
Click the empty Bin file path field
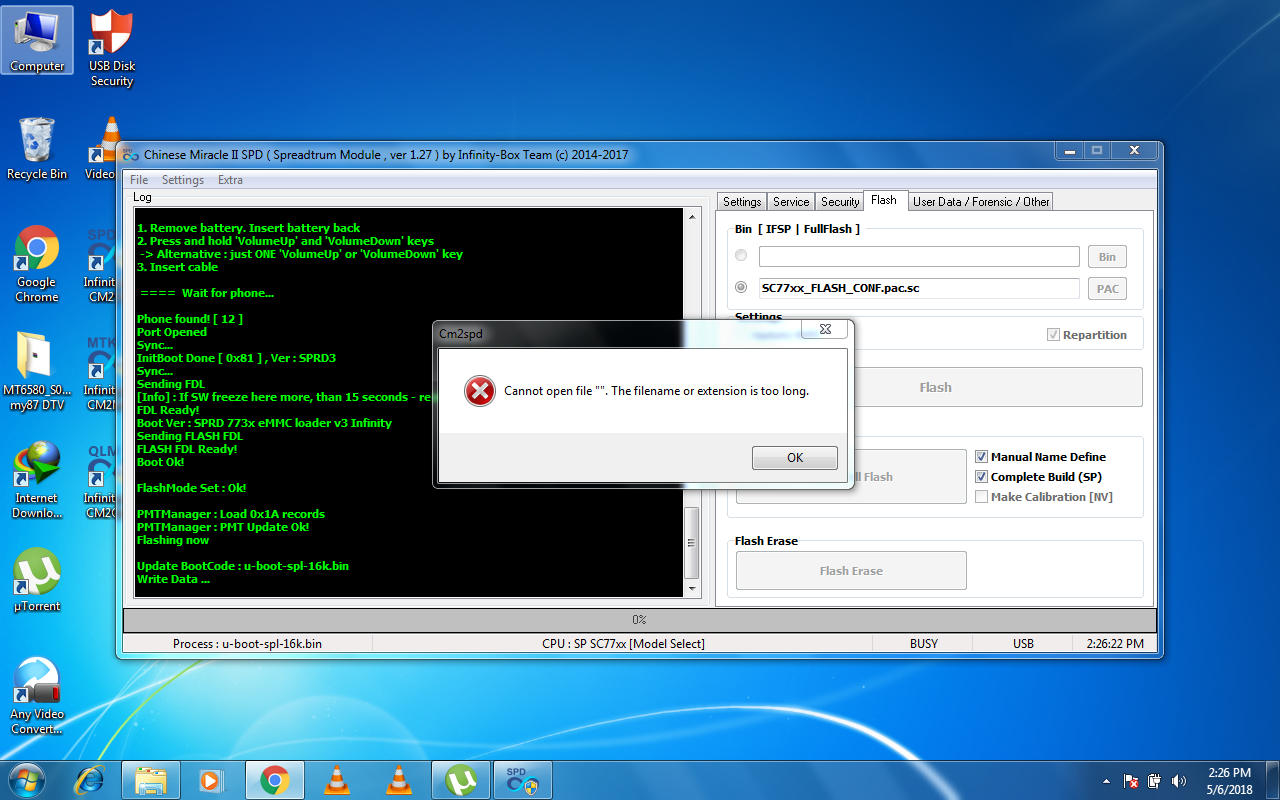pyautogui.click(x=919, y=256)
